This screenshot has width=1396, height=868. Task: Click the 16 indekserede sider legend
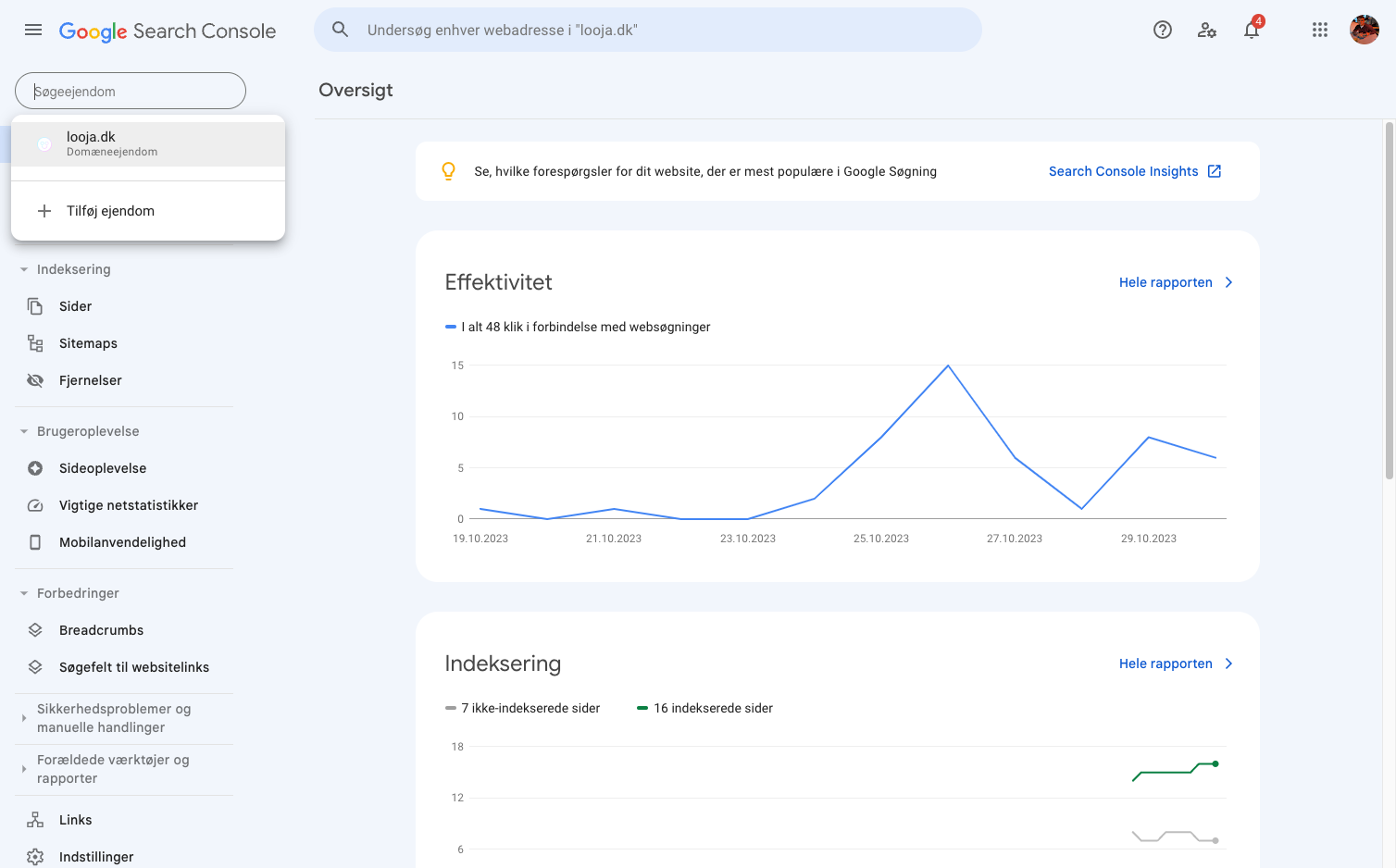[704, 708]
